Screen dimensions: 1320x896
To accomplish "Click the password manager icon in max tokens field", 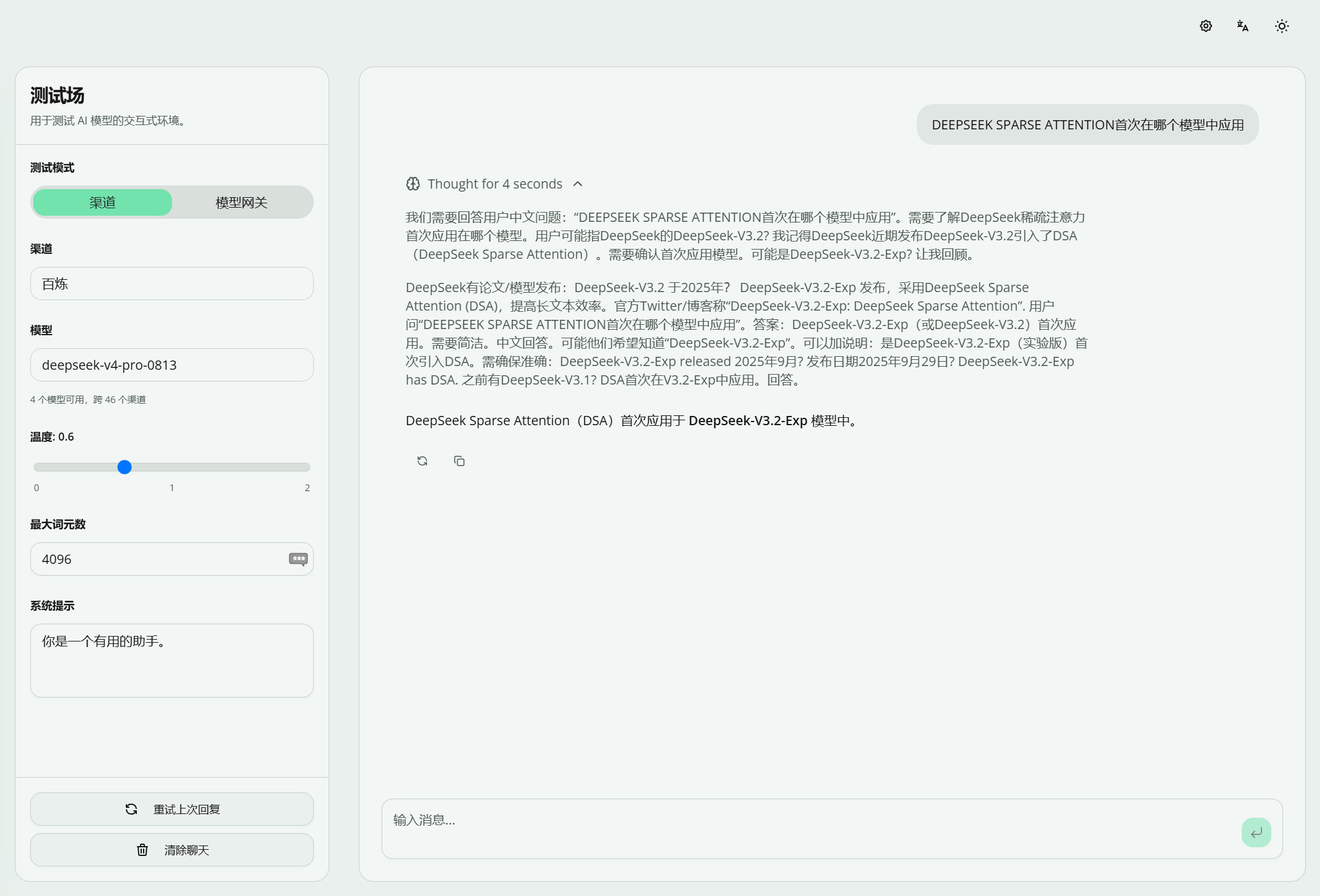I will tap(298, 559).
